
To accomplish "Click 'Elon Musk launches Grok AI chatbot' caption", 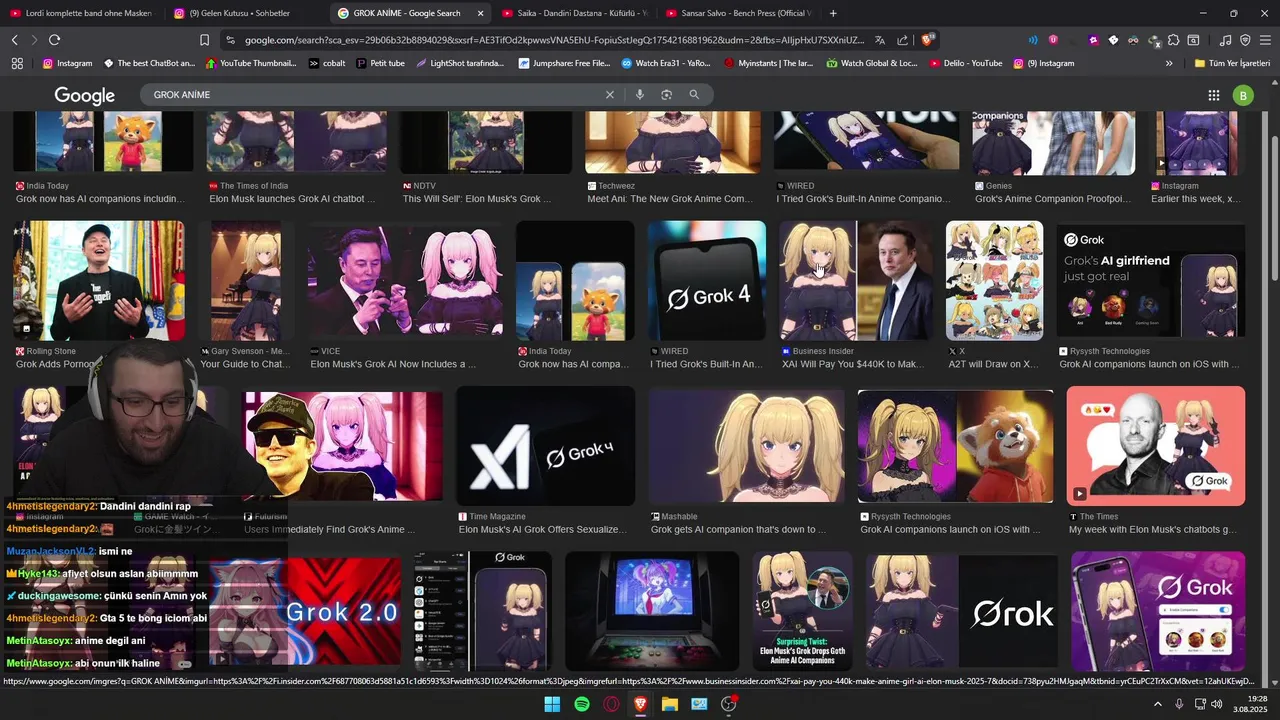I will click(x=292, y=199).
